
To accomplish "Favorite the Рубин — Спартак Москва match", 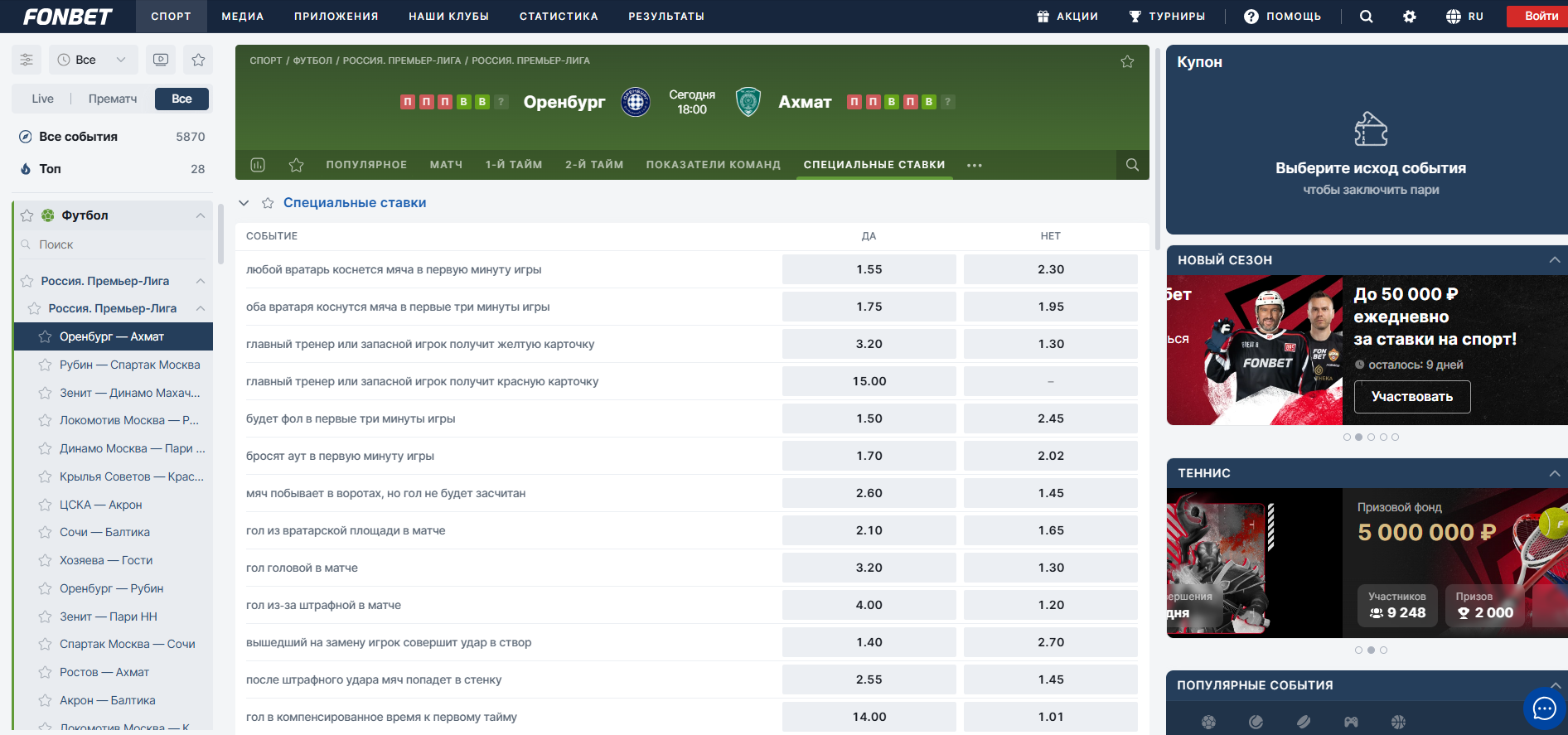I will point(46,365).
